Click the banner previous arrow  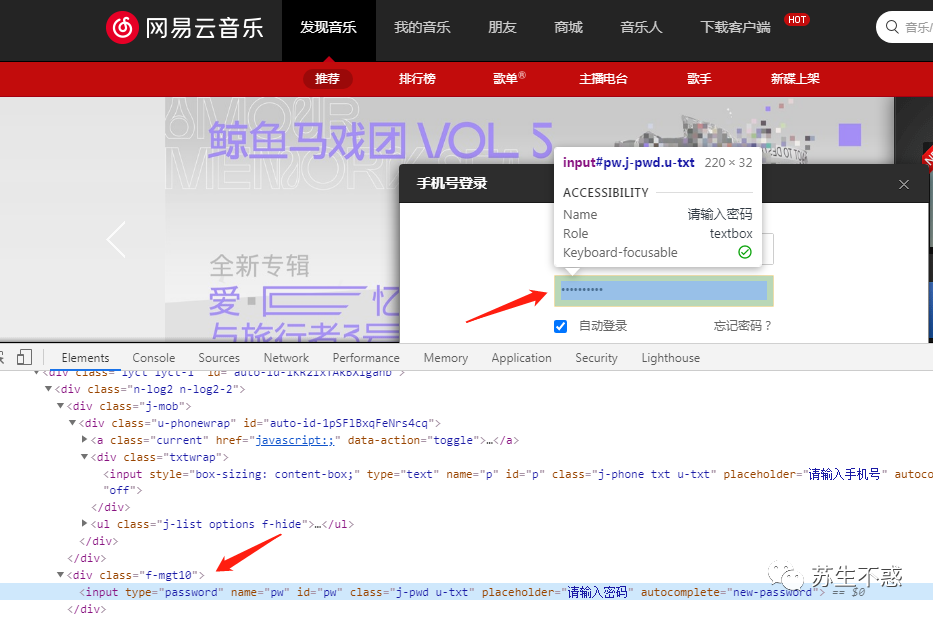click(x=116, y=239)
